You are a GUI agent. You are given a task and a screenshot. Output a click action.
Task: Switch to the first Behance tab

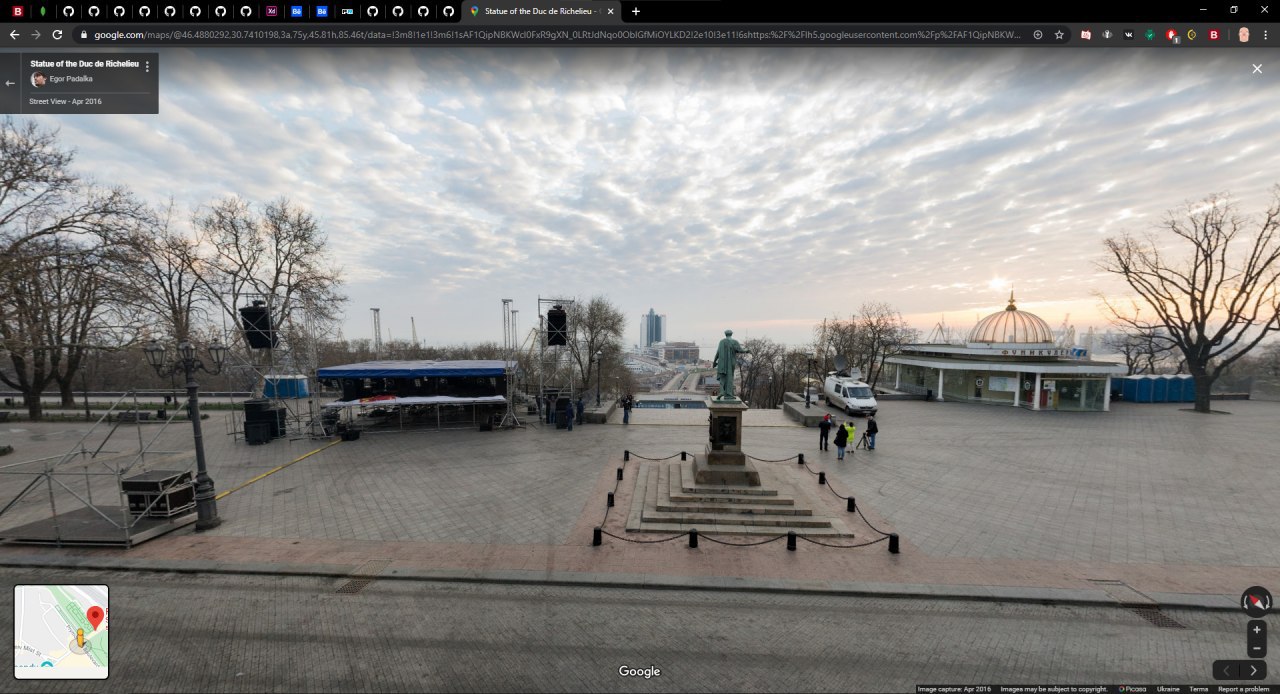pyautogui.click(x=297, y=11)
